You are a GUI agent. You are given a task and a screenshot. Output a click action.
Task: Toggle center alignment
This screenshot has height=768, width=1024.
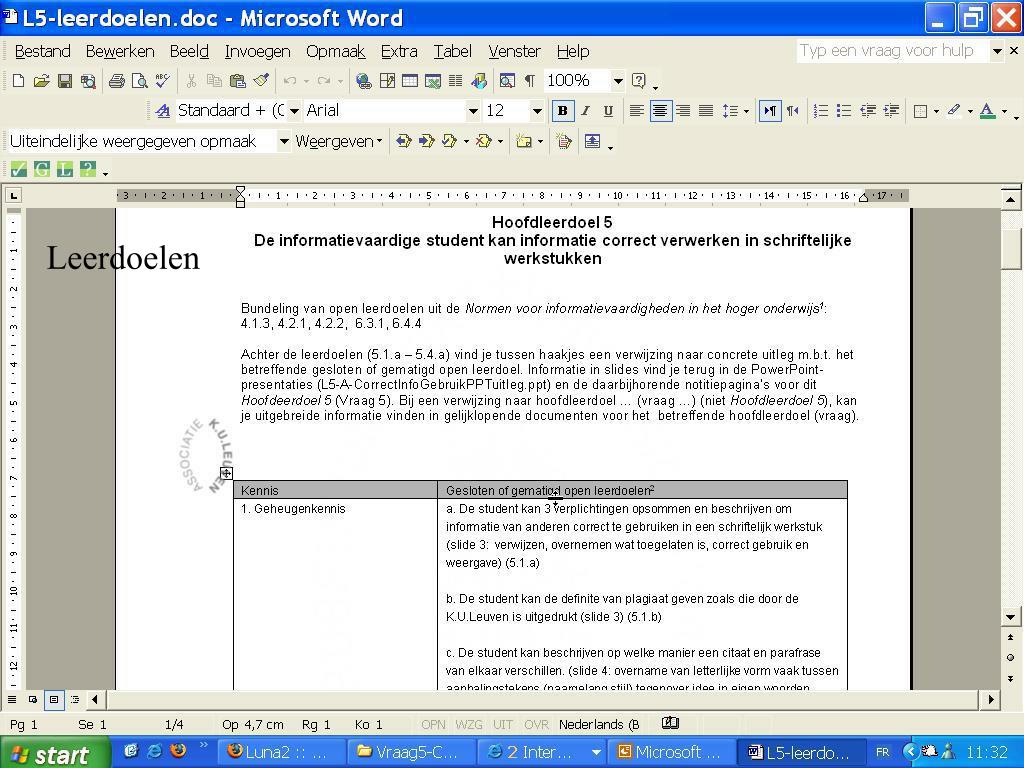pos(660,111)
